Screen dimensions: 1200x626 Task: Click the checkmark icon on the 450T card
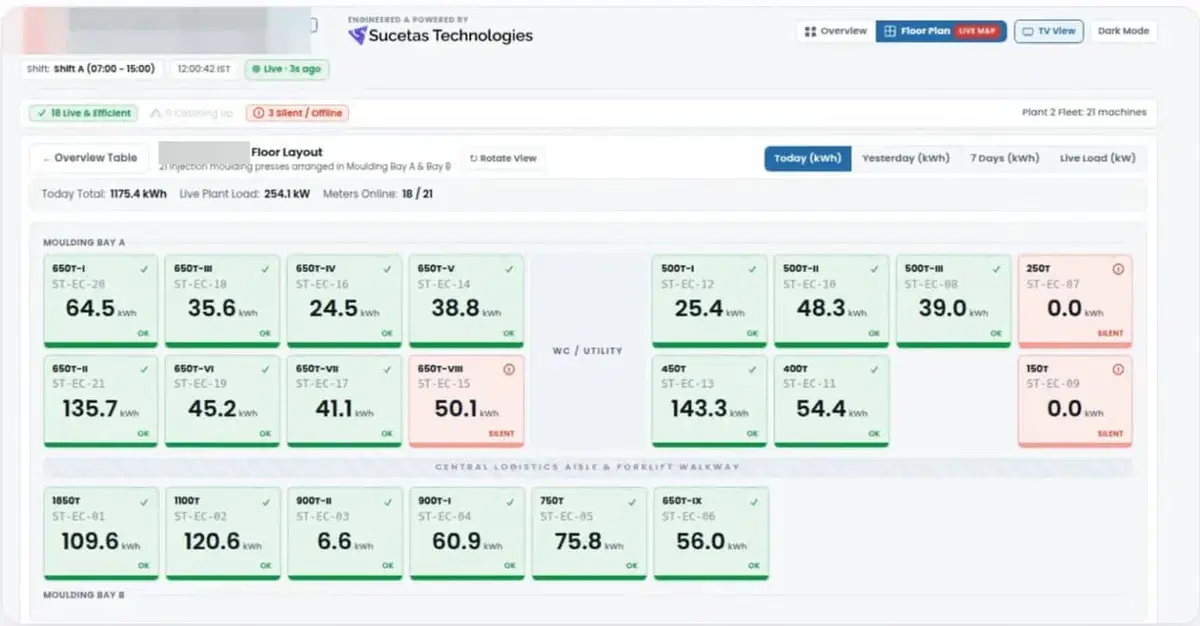[x=754, y=369]
